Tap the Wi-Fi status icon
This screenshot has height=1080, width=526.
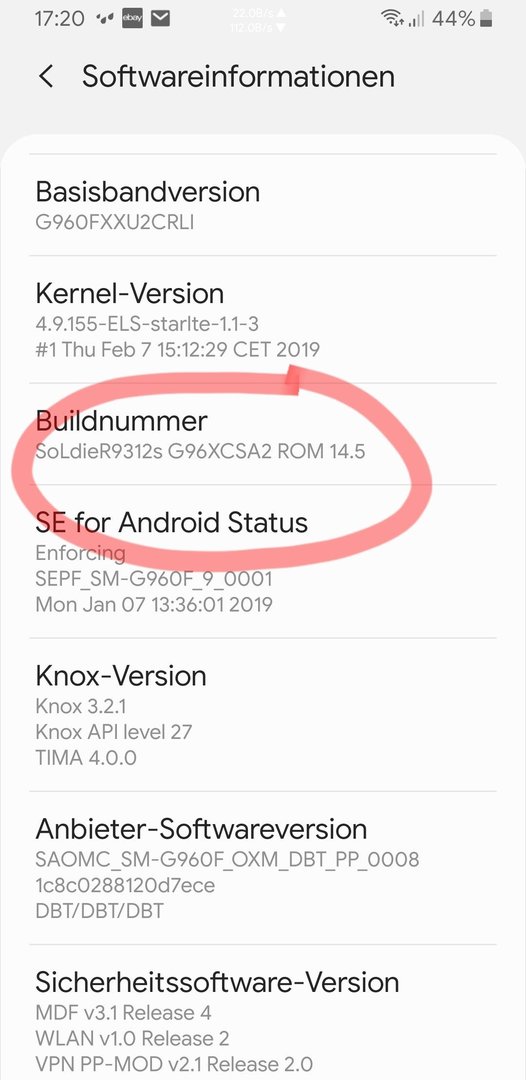392,19
